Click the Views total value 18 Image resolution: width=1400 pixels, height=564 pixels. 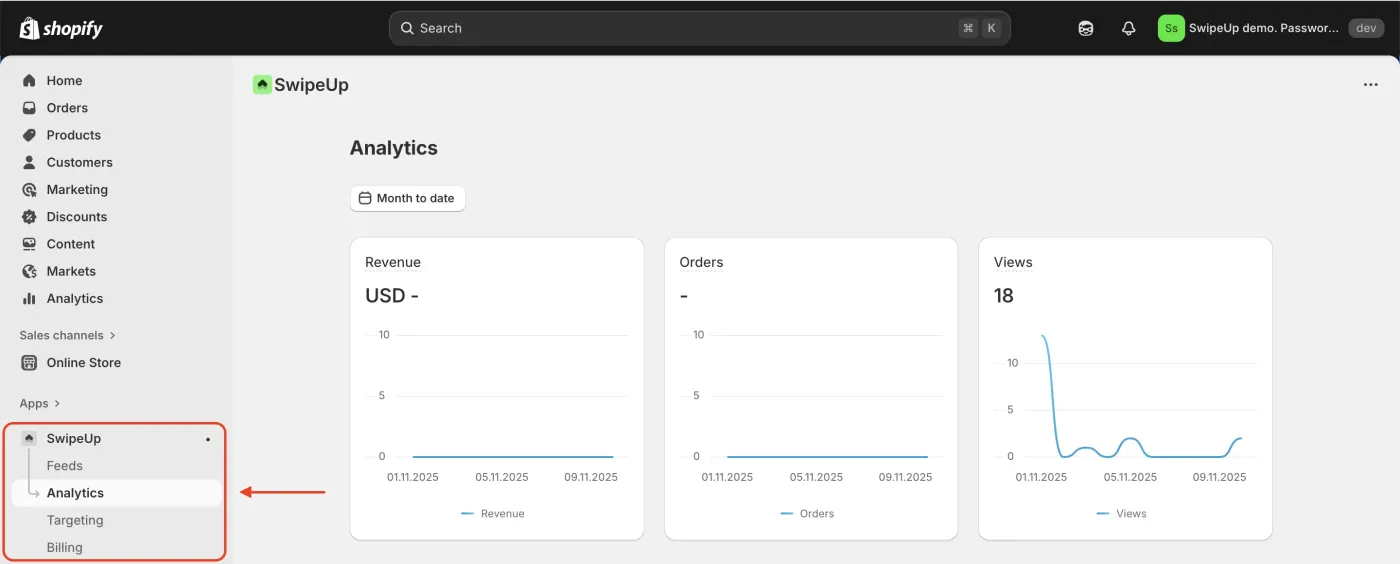click(1004, 295)
